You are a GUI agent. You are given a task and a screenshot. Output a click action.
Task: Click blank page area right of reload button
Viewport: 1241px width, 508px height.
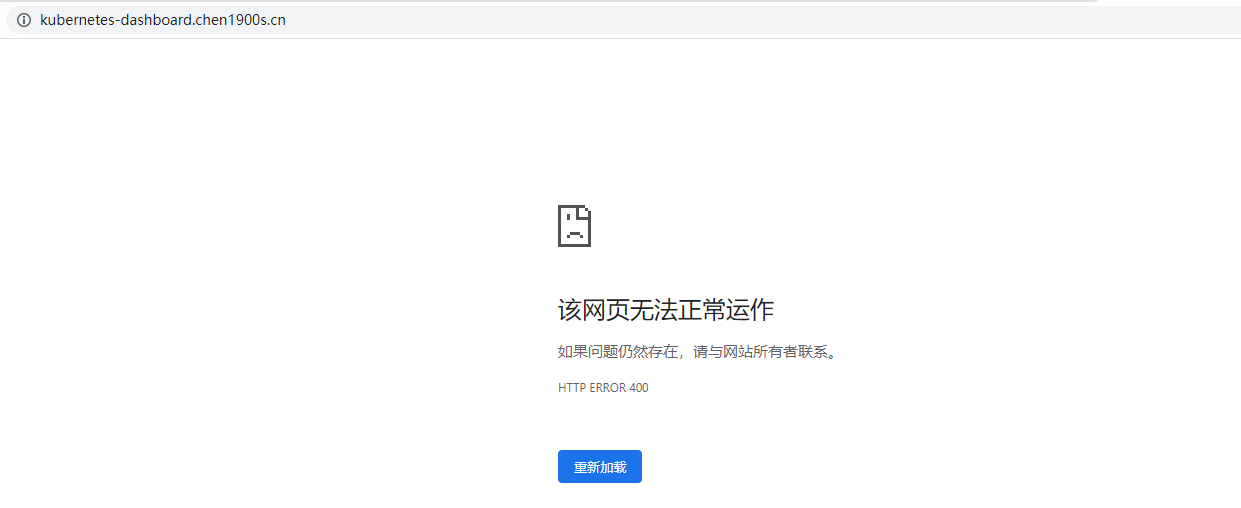(850, 467)
